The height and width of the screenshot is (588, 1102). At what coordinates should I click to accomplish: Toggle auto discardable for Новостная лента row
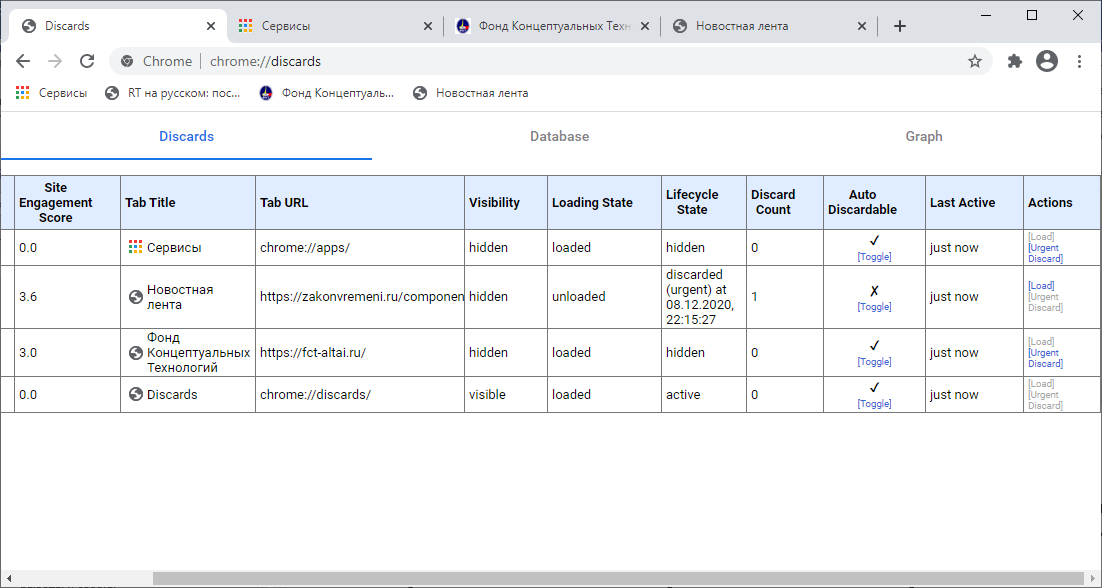point(874,307)
